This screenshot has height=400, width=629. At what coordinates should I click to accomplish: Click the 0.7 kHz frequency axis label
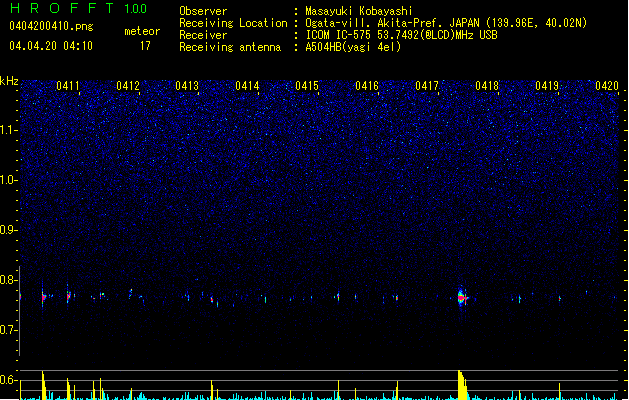[8, 330]
